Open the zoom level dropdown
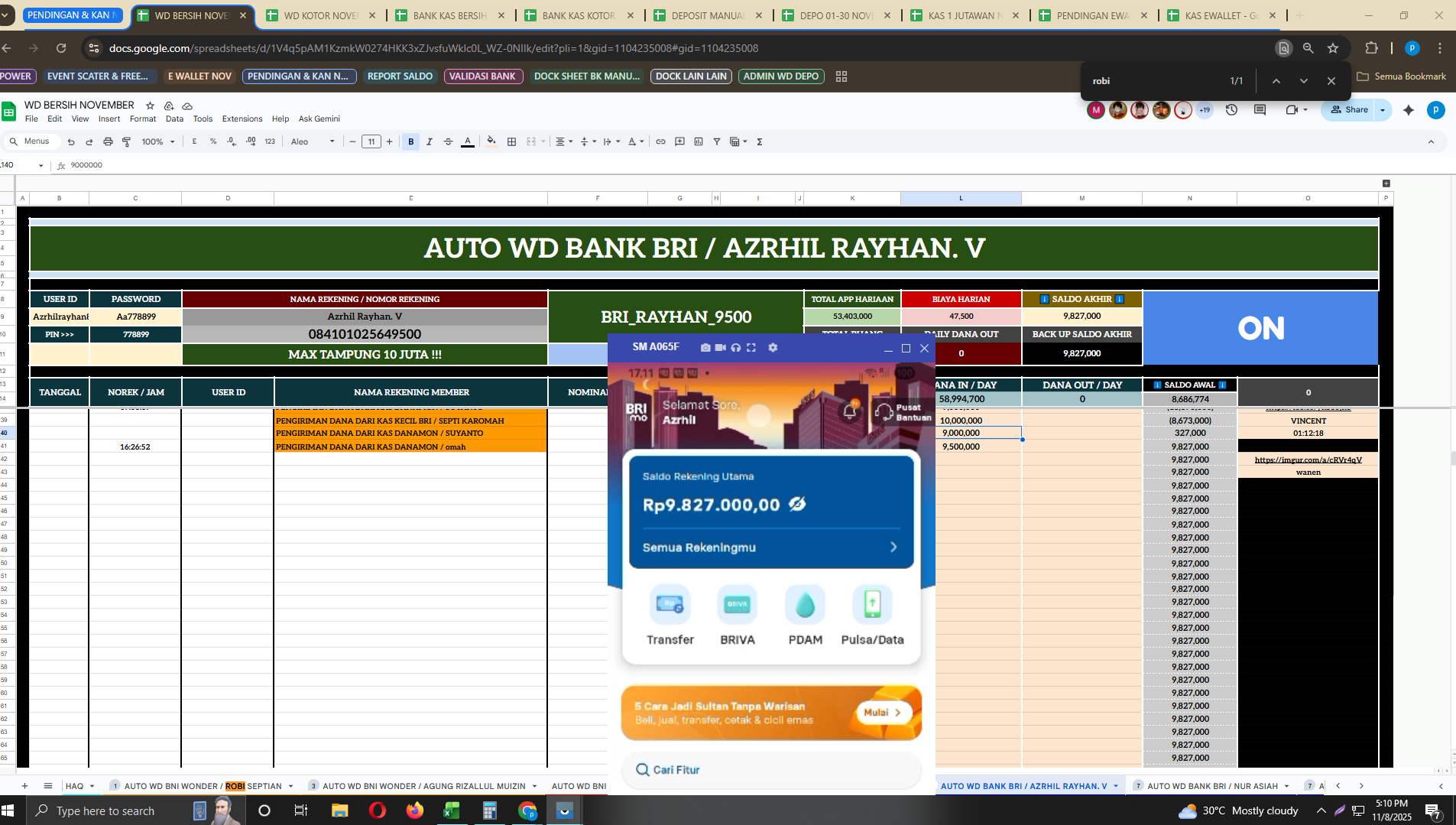 (x=158, y=141)
